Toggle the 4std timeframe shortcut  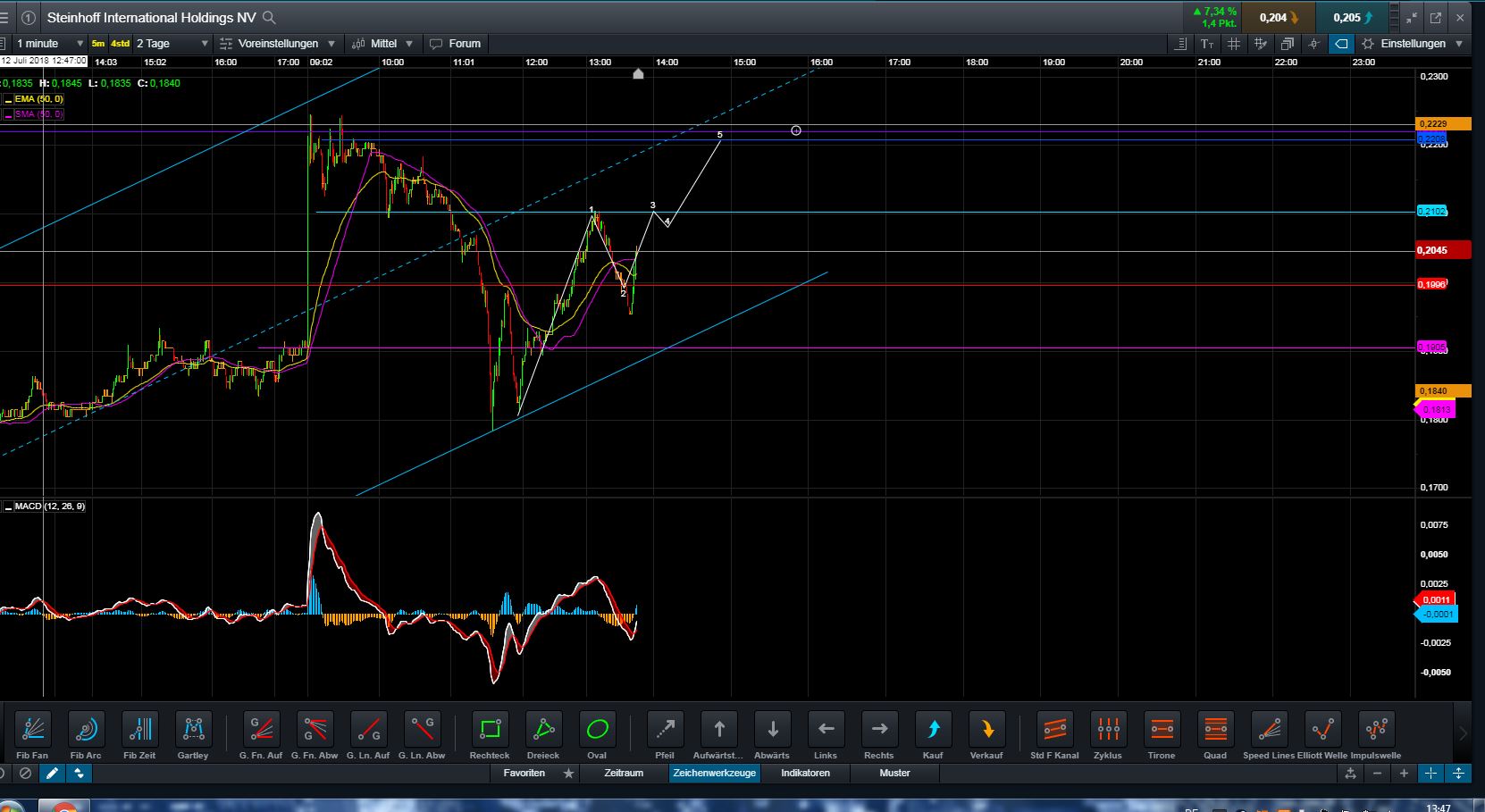118,43
